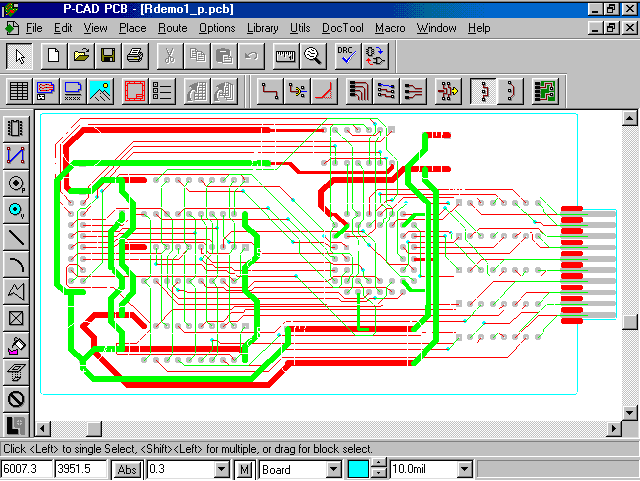Create a new PCB file
Viewport: 640px width, 481px height.
pyautogui.click(x=54, y=56)
